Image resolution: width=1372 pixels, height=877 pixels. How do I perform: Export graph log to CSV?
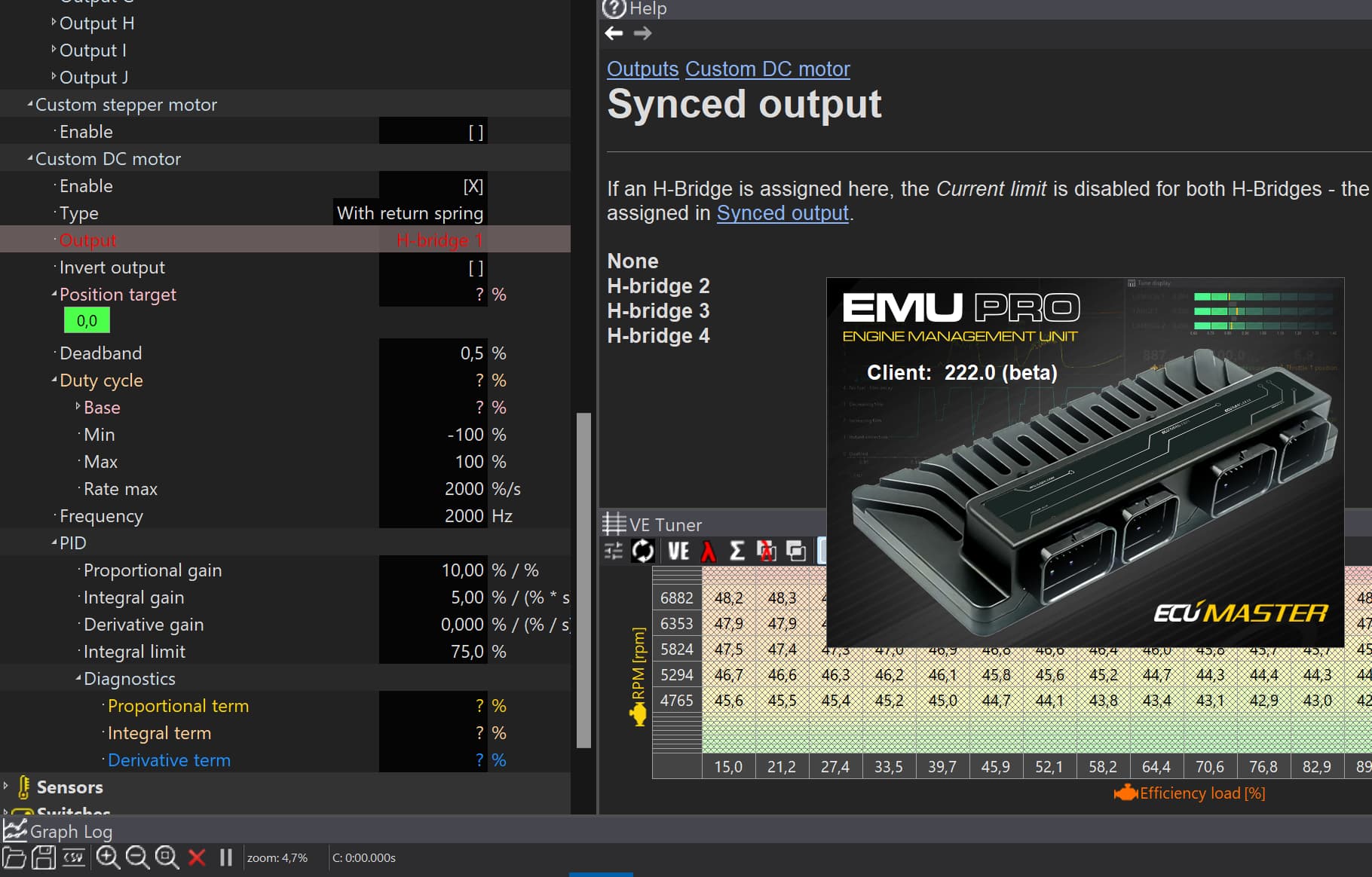tap(74, 857)
